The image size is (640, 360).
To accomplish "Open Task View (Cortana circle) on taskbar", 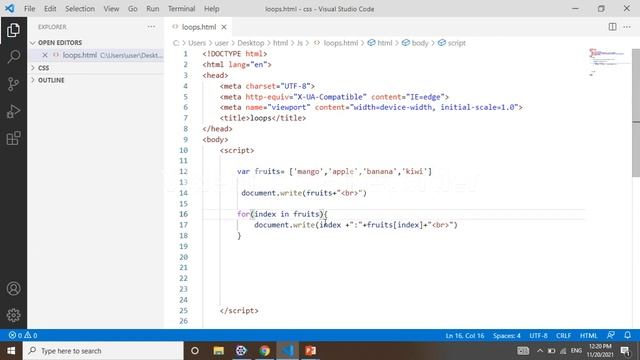I will click(x=195, y=351).
